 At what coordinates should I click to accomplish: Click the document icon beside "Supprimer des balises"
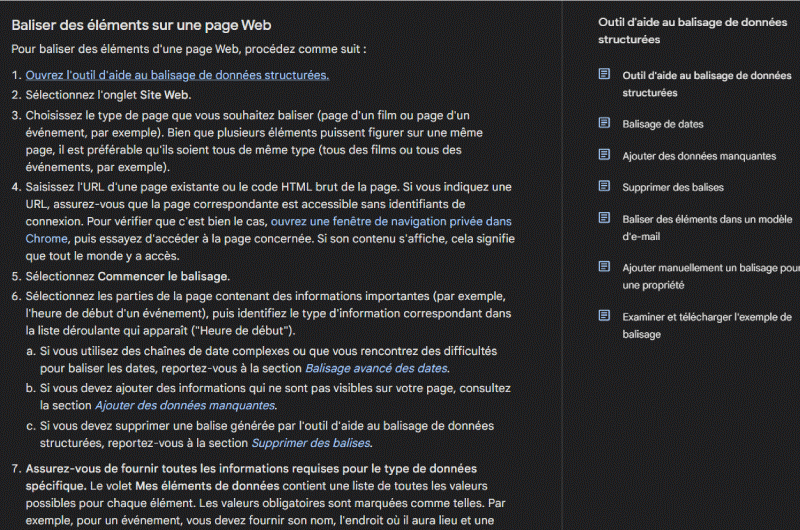point(604,186)
